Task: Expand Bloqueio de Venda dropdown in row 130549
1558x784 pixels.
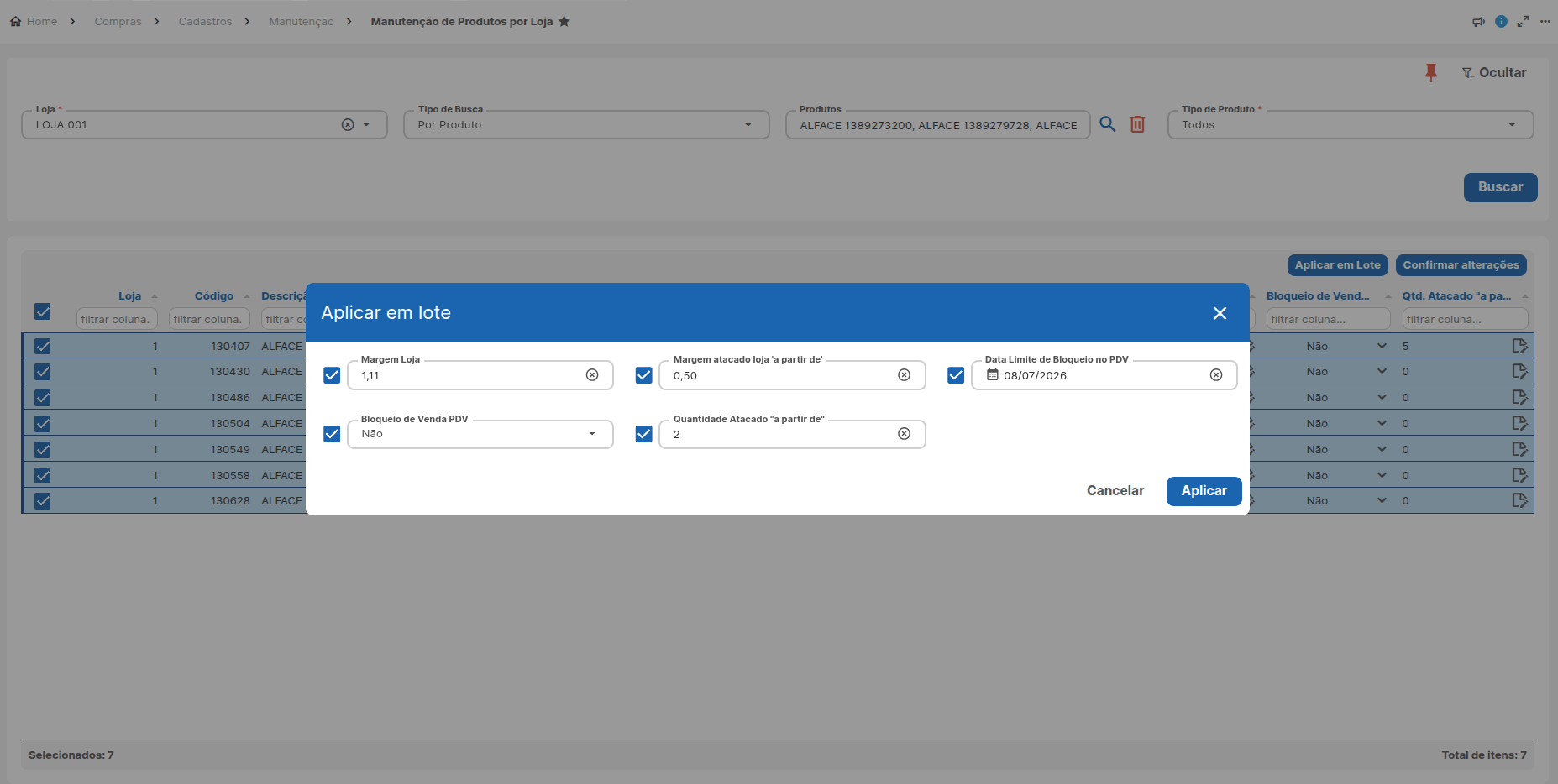Action: pyautogui.click(x=1382, y=449)
